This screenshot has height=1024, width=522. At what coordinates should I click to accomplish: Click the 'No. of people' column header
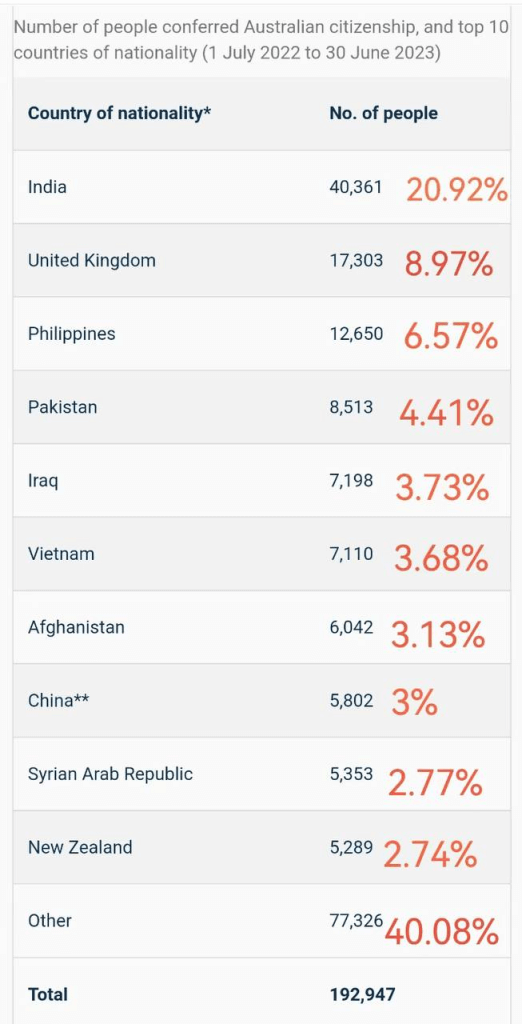click(x=383, y=113)
